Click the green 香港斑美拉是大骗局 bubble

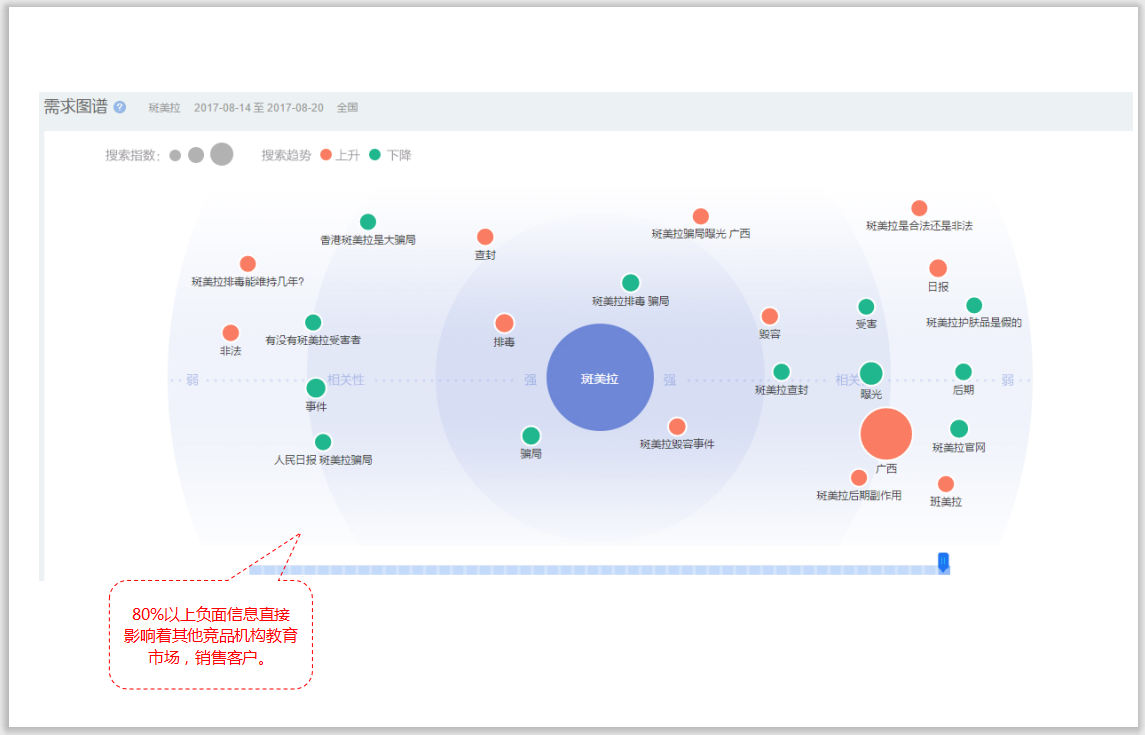pos(368,221)
